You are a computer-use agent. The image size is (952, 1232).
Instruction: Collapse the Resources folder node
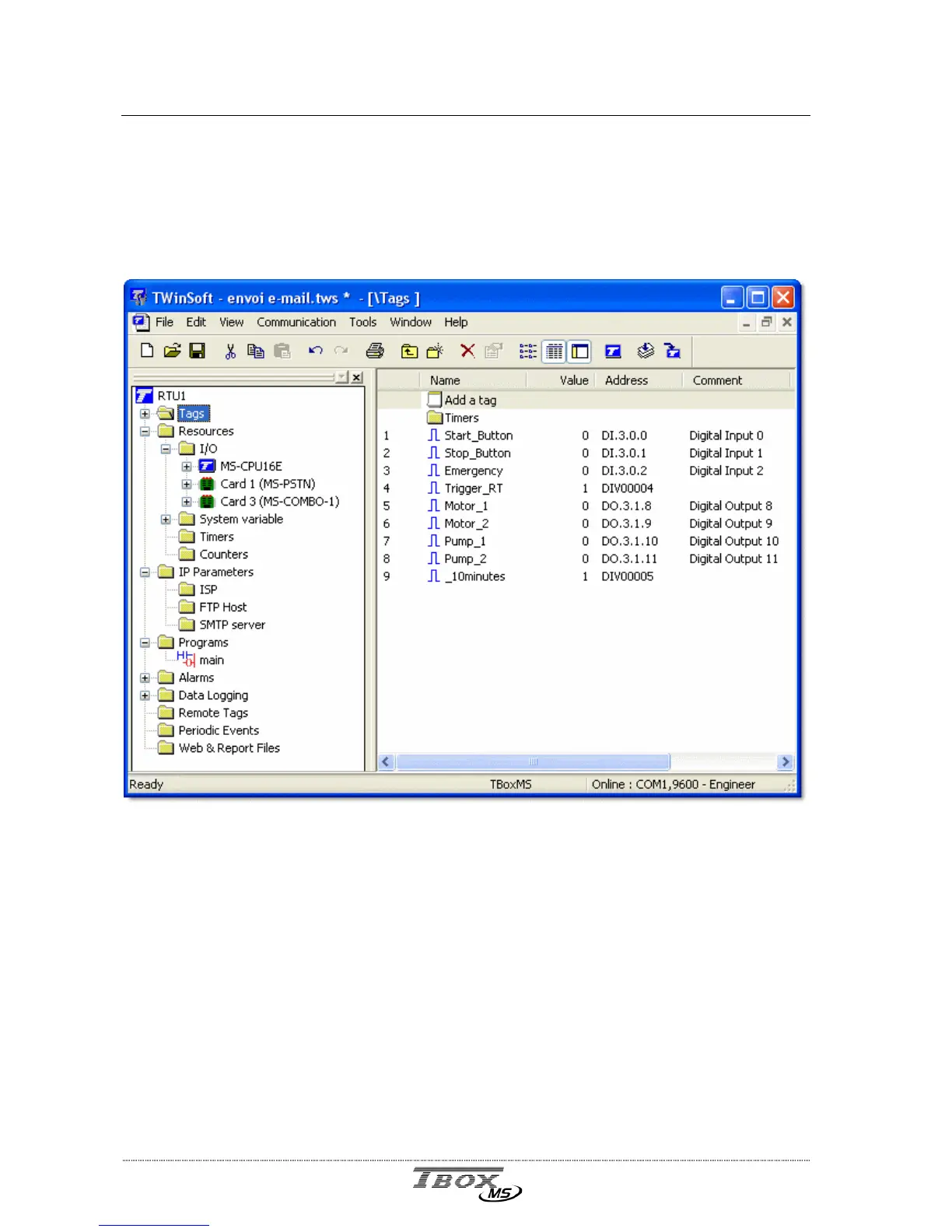(145, 431)
